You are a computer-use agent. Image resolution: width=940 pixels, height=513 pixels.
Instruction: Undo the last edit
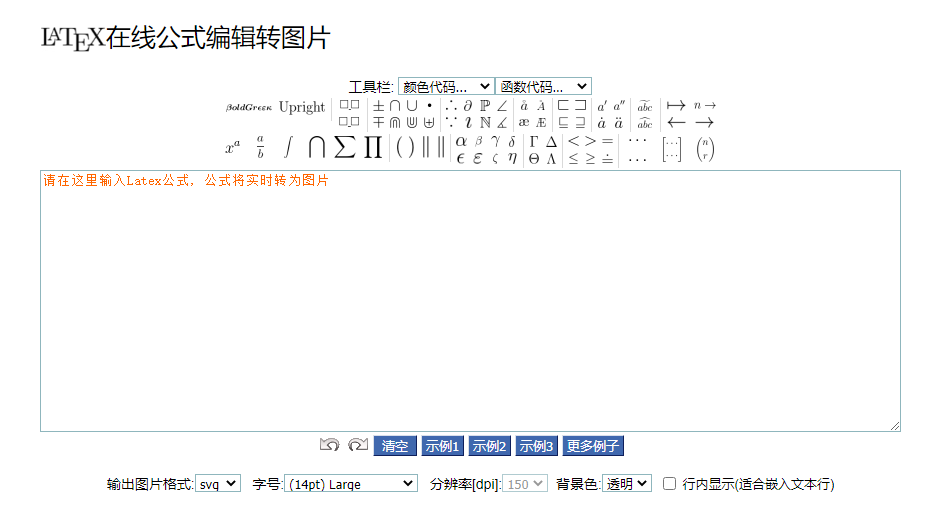click(x=329, y=445)
